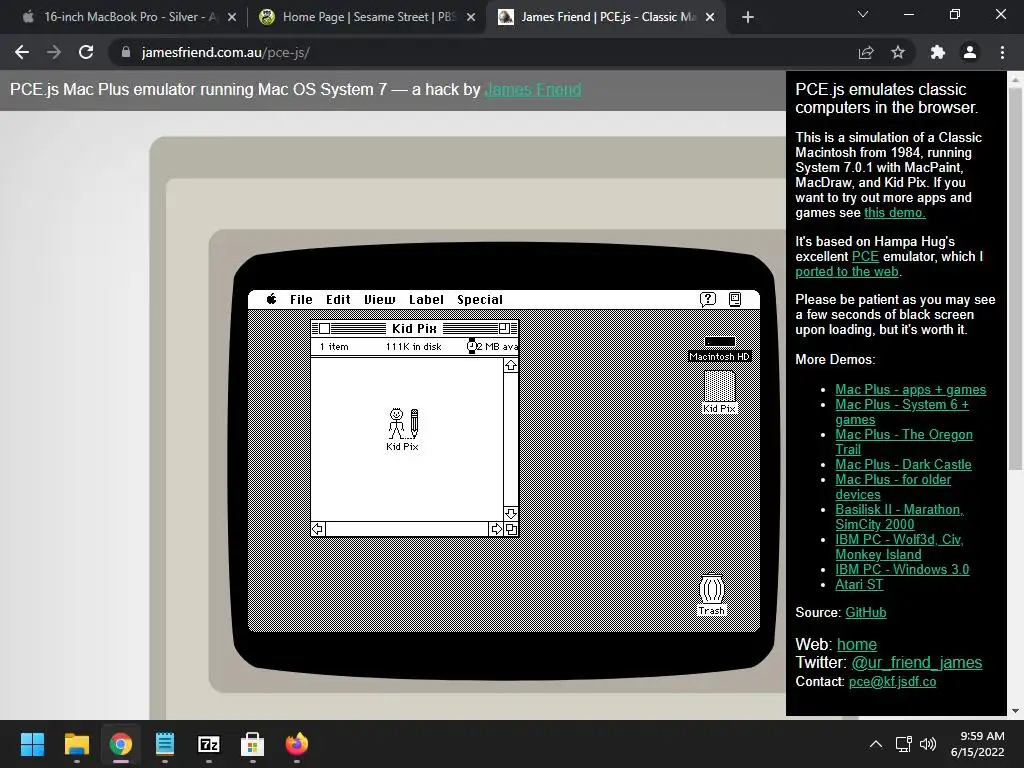Open the Special menu in Mac emulator
Viewport: 1024px width, 768px height.
click(480, 299)
